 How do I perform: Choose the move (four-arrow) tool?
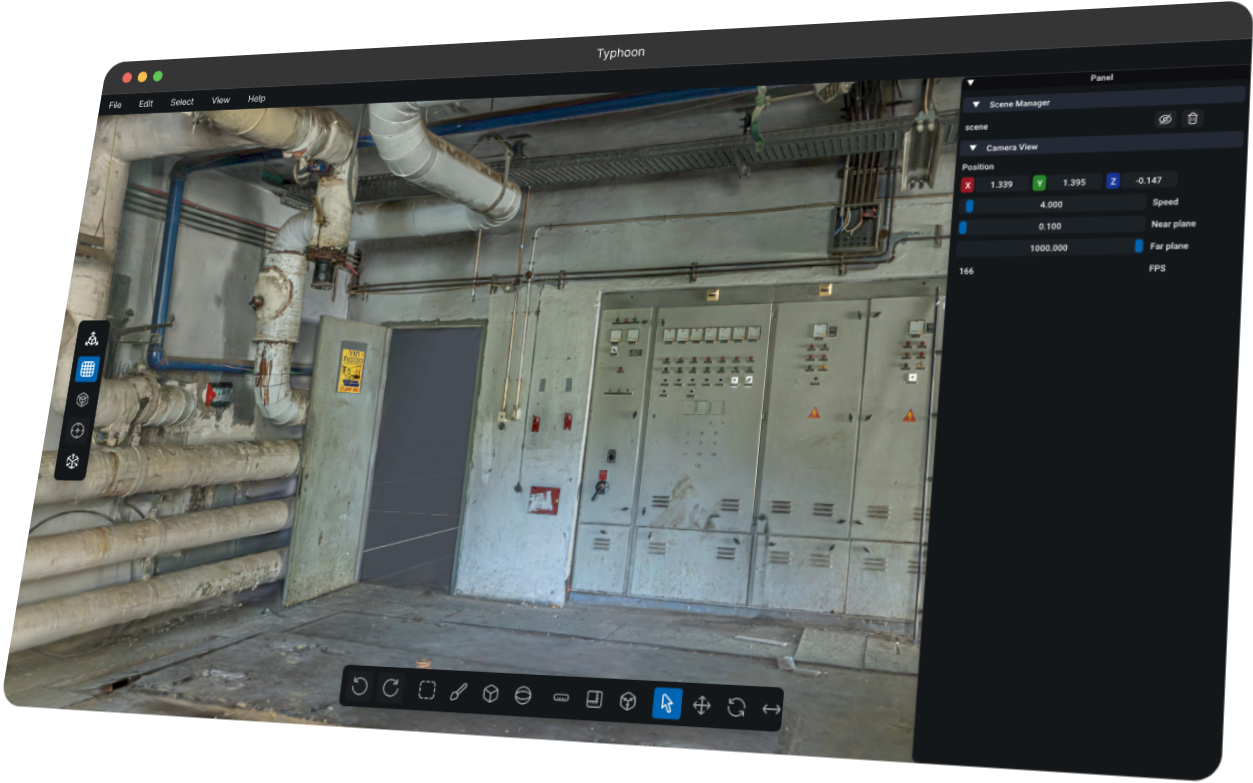702,706
